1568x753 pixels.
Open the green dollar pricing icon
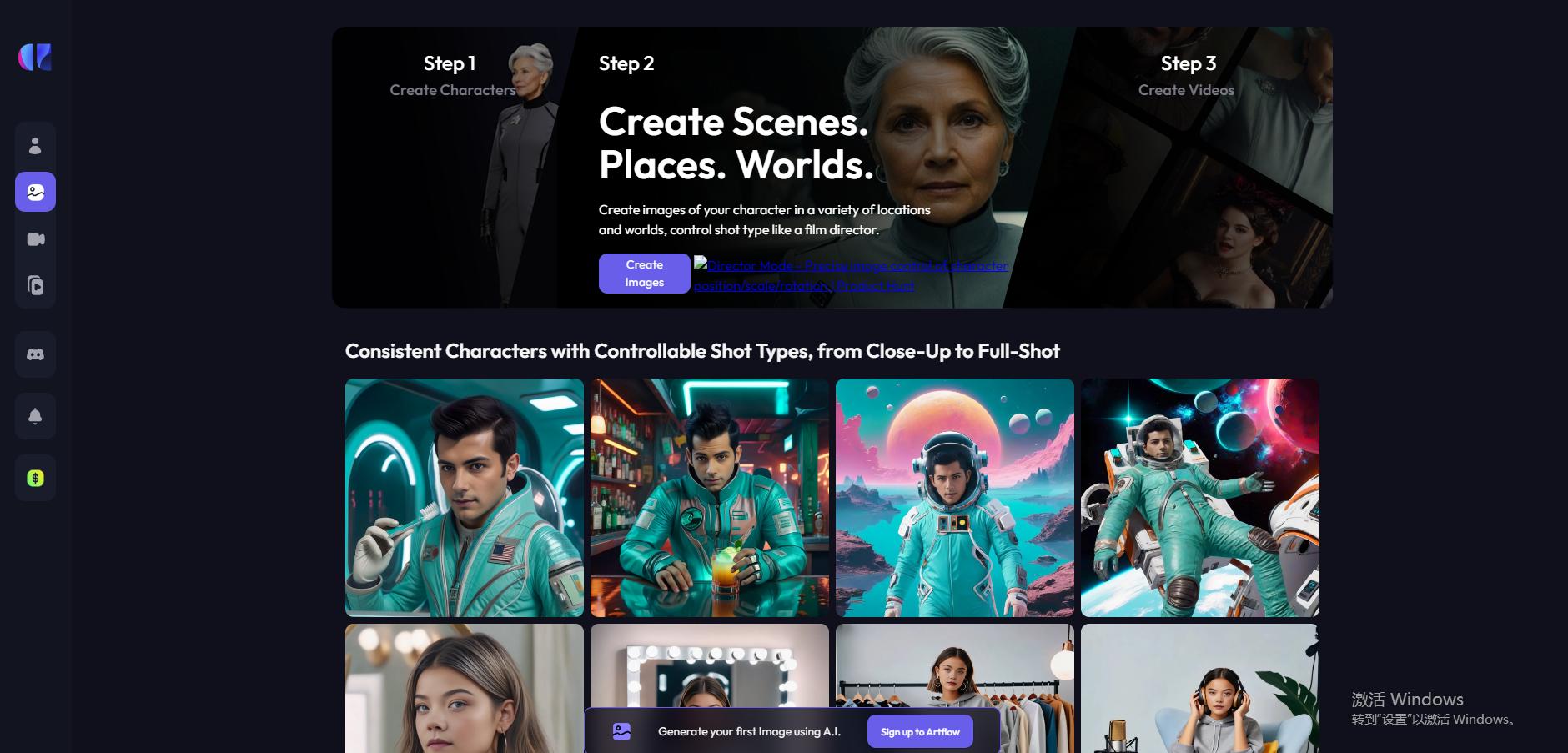pos(35,478)
